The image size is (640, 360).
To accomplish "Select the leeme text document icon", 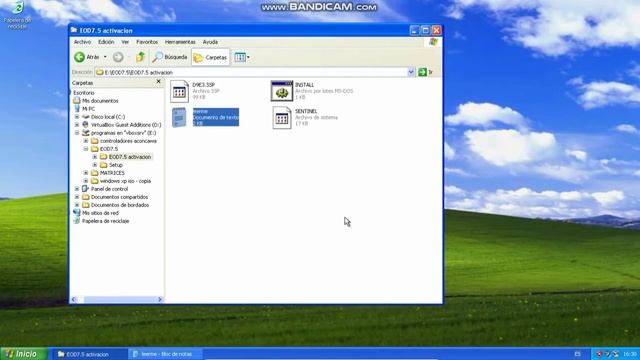I will pos(179,118).
